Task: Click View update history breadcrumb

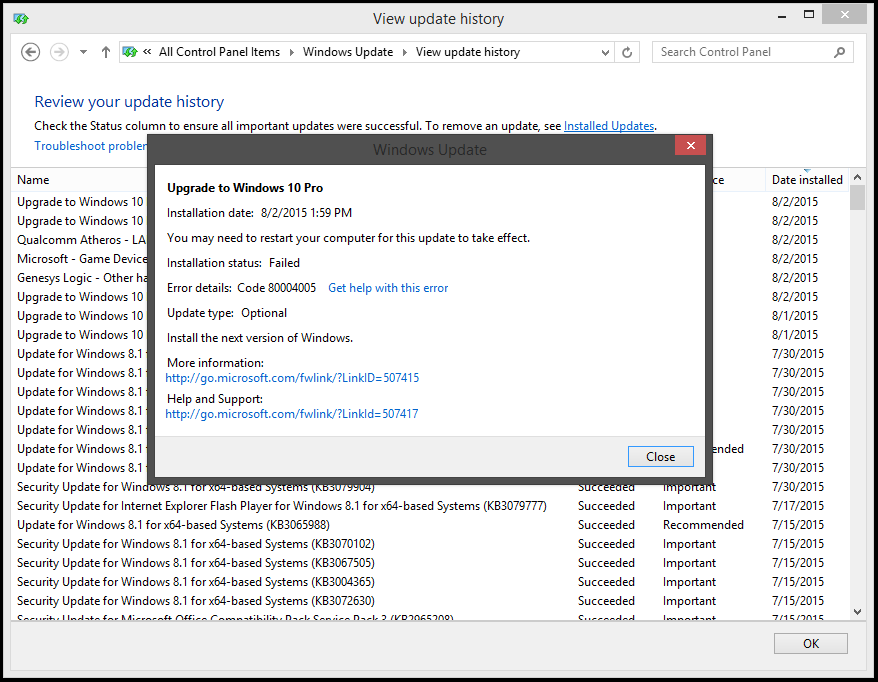Action: [x=468, y=52]
